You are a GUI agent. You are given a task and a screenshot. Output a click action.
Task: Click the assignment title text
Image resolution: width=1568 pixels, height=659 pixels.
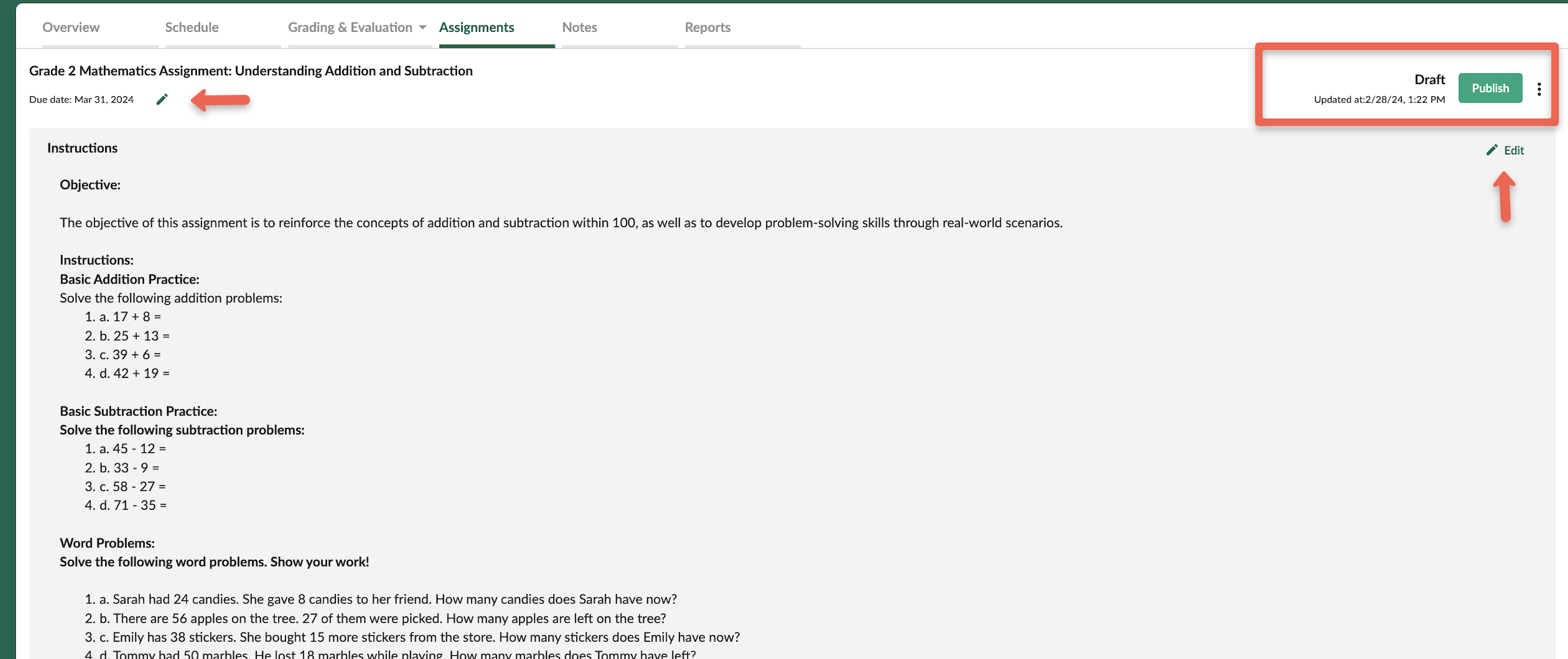coord(251,71)
